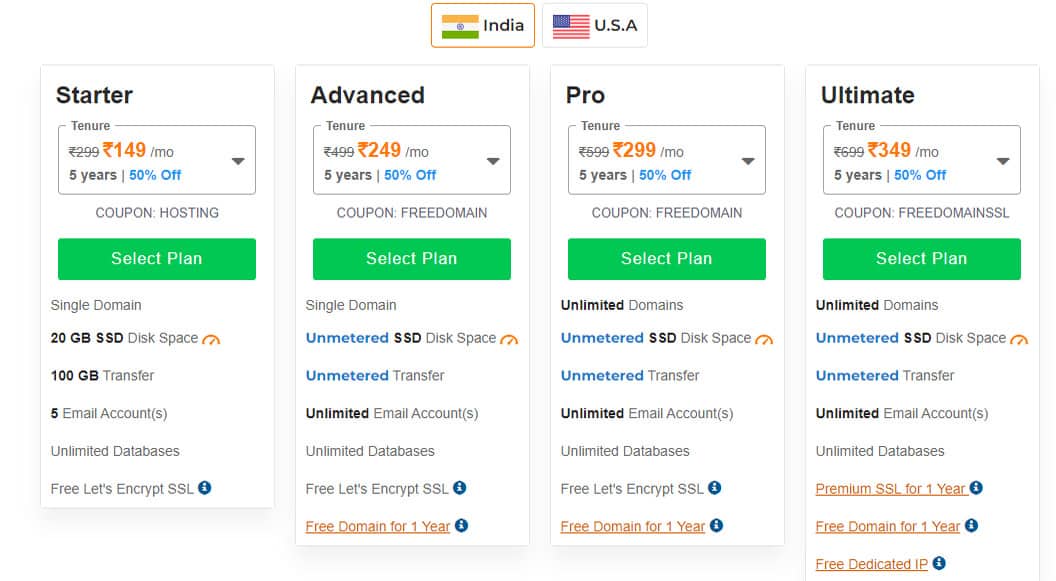Viewport: 1056px width, 581px height.
Task: Click info icon beside Free Dedicated IP
Action: click(940, 564)
